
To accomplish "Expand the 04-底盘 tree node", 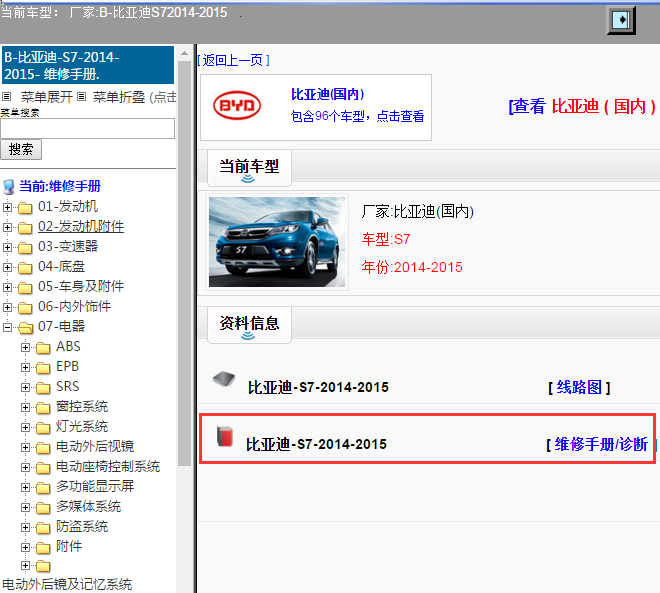I will pos(8,267).
